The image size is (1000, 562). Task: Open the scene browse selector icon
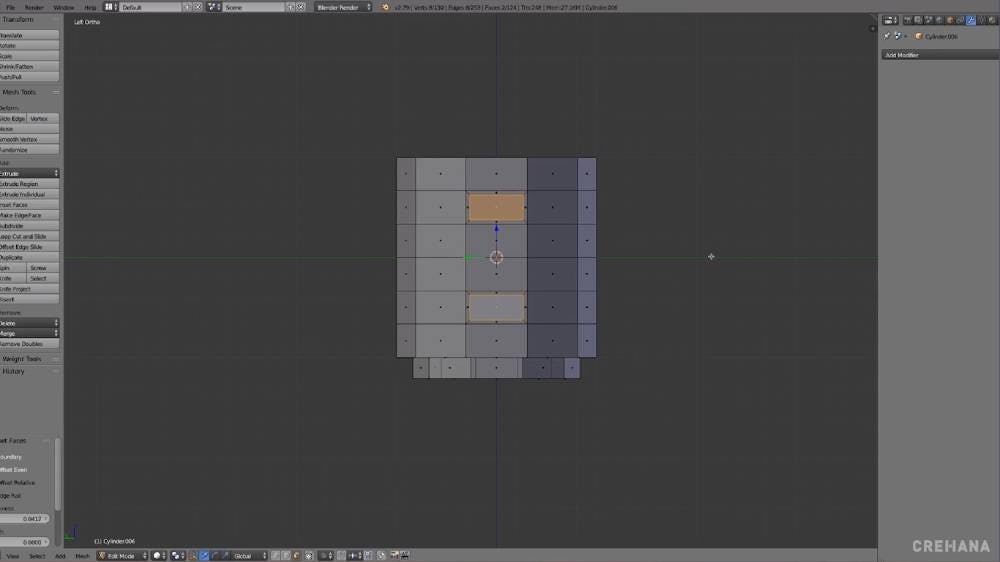click(214, 7)
